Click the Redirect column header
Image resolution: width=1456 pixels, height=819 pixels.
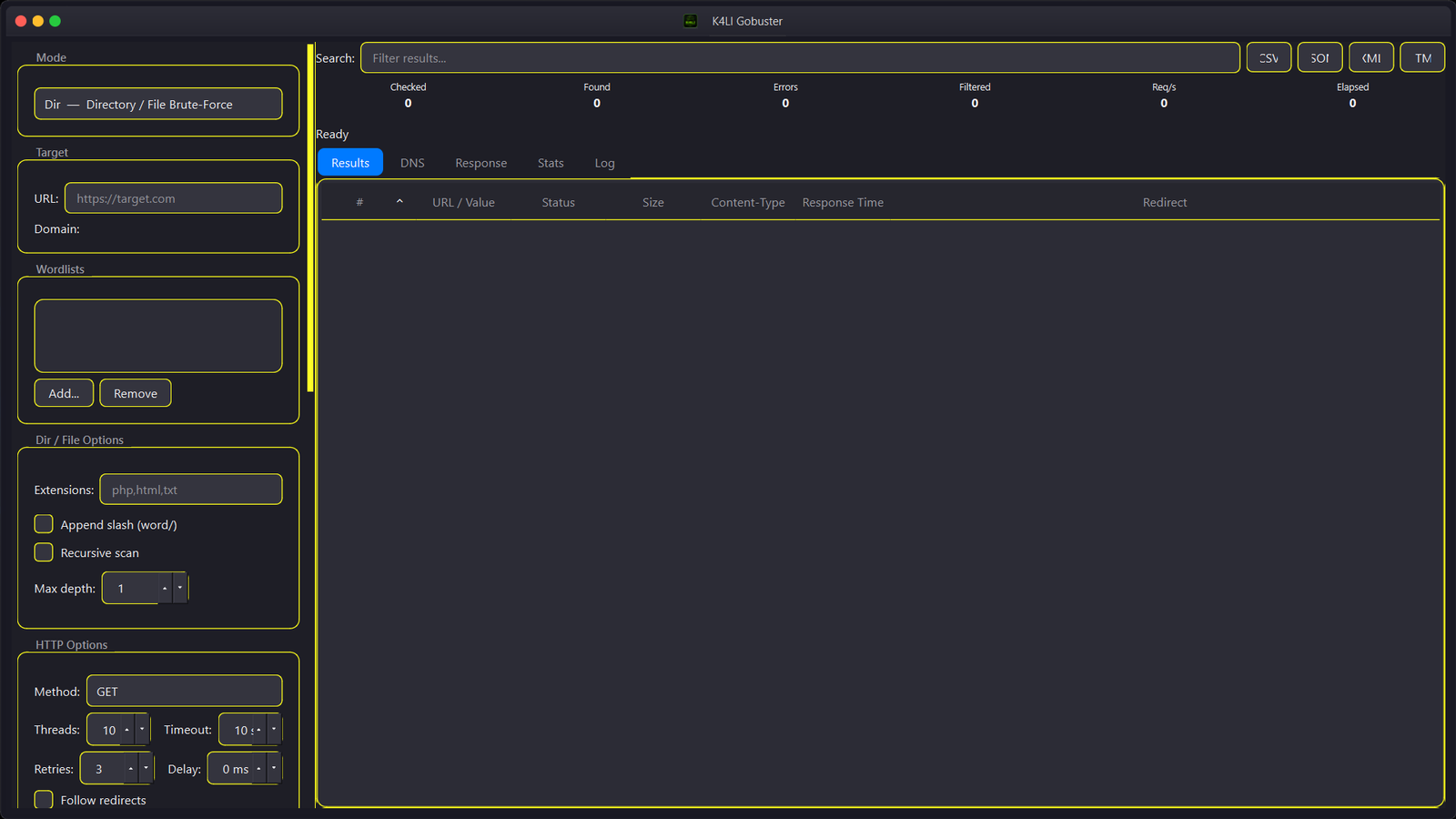[x=1165, y=202]
